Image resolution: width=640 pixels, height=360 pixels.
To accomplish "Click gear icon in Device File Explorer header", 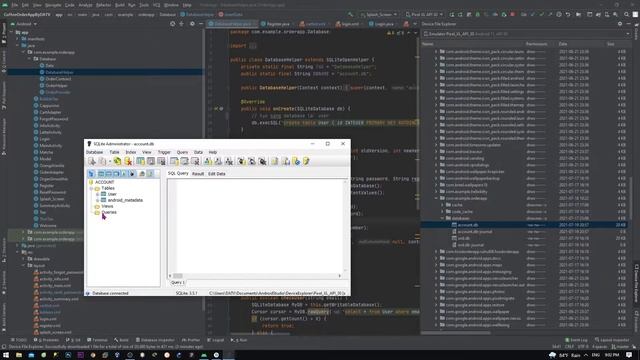I will (x=620, y=24).
